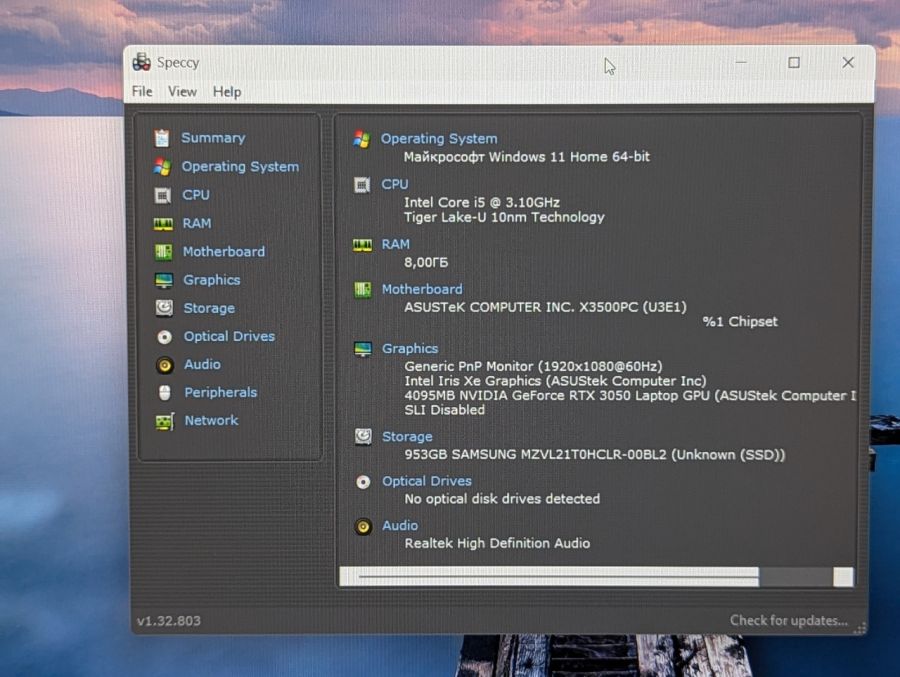Click the Audio speaker icon in summary panel

click(x=363, y=526)
